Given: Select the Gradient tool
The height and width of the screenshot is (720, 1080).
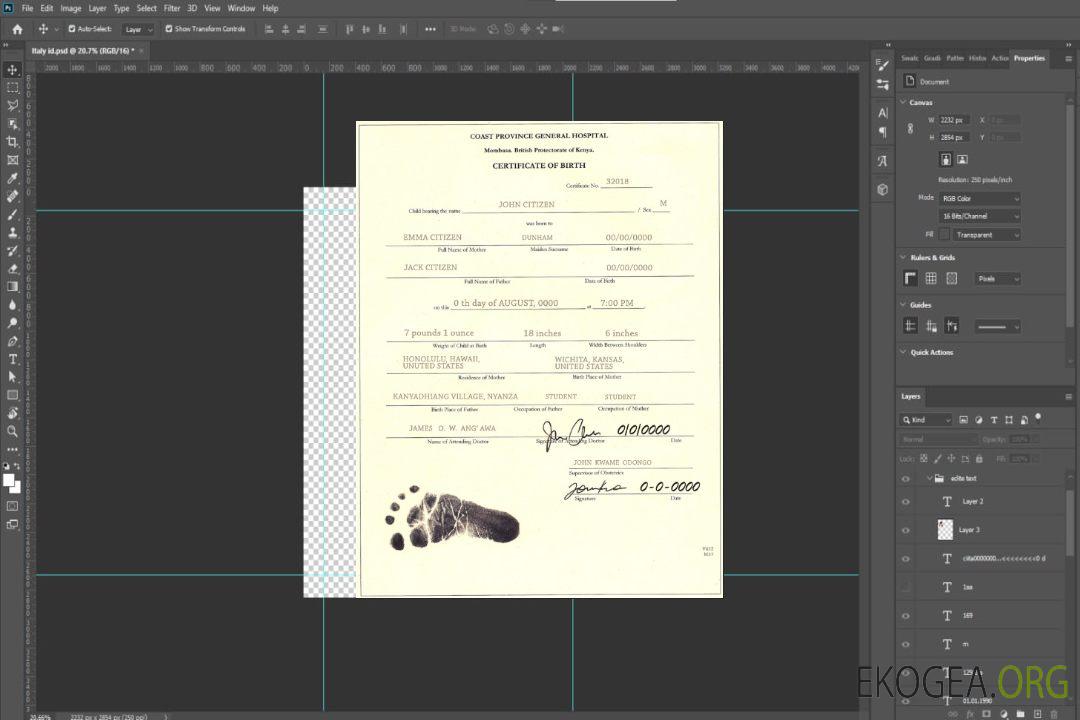Looking at the screenshot, I should click(12, 287).
